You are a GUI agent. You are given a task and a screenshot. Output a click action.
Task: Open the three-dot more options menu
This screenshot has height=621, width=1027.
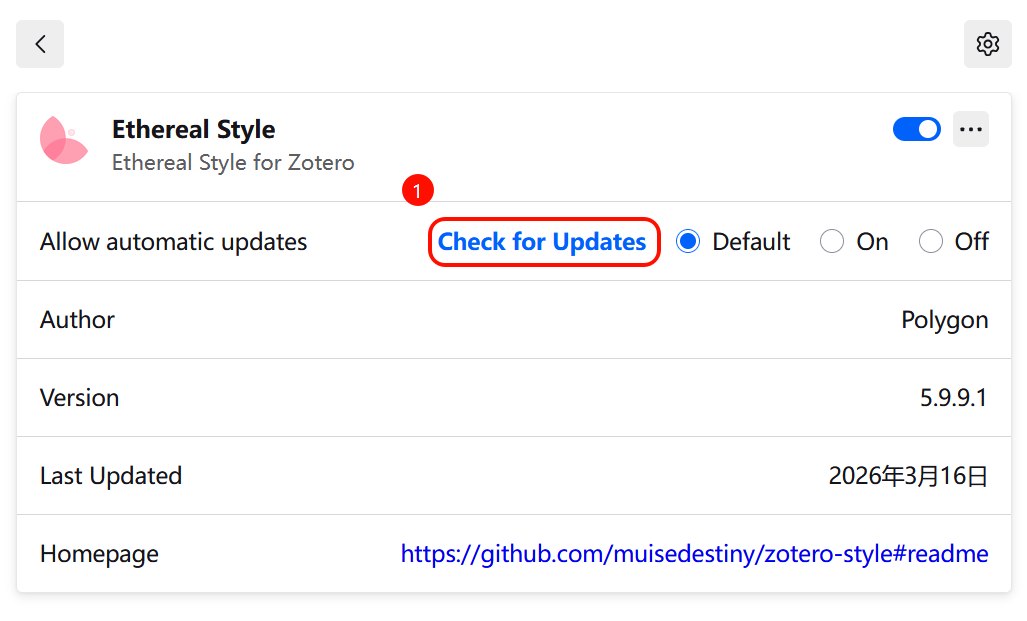(x=971, y=129)
